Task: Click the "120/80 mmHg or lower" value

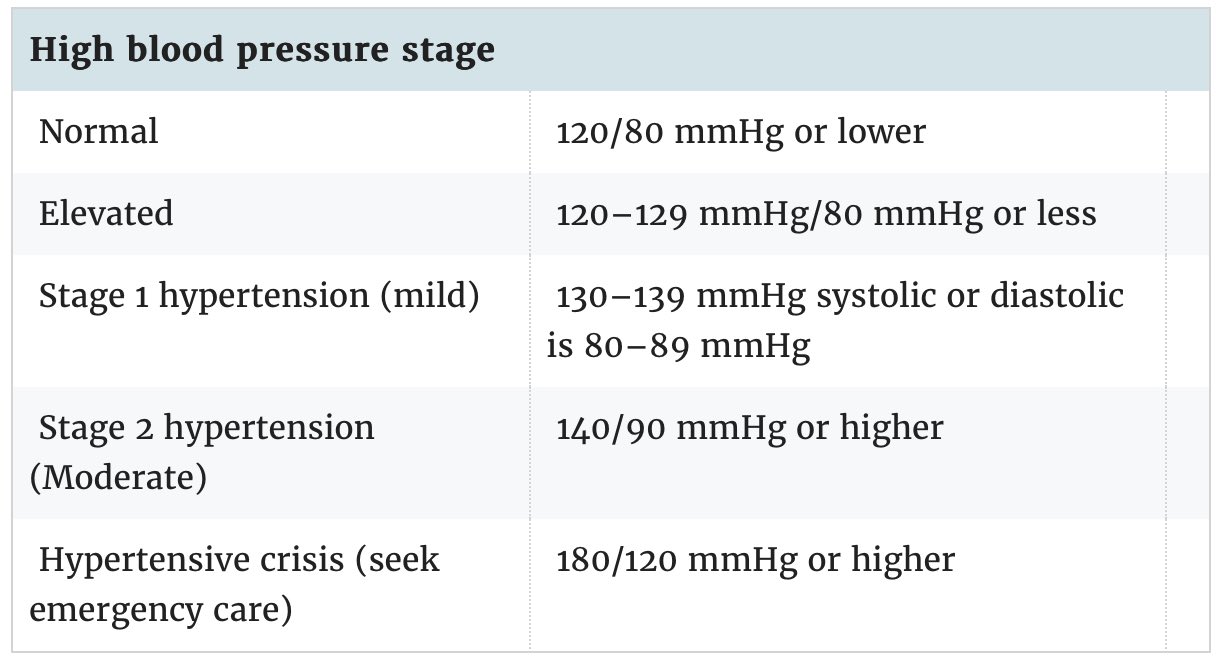Action: point(740,131)
